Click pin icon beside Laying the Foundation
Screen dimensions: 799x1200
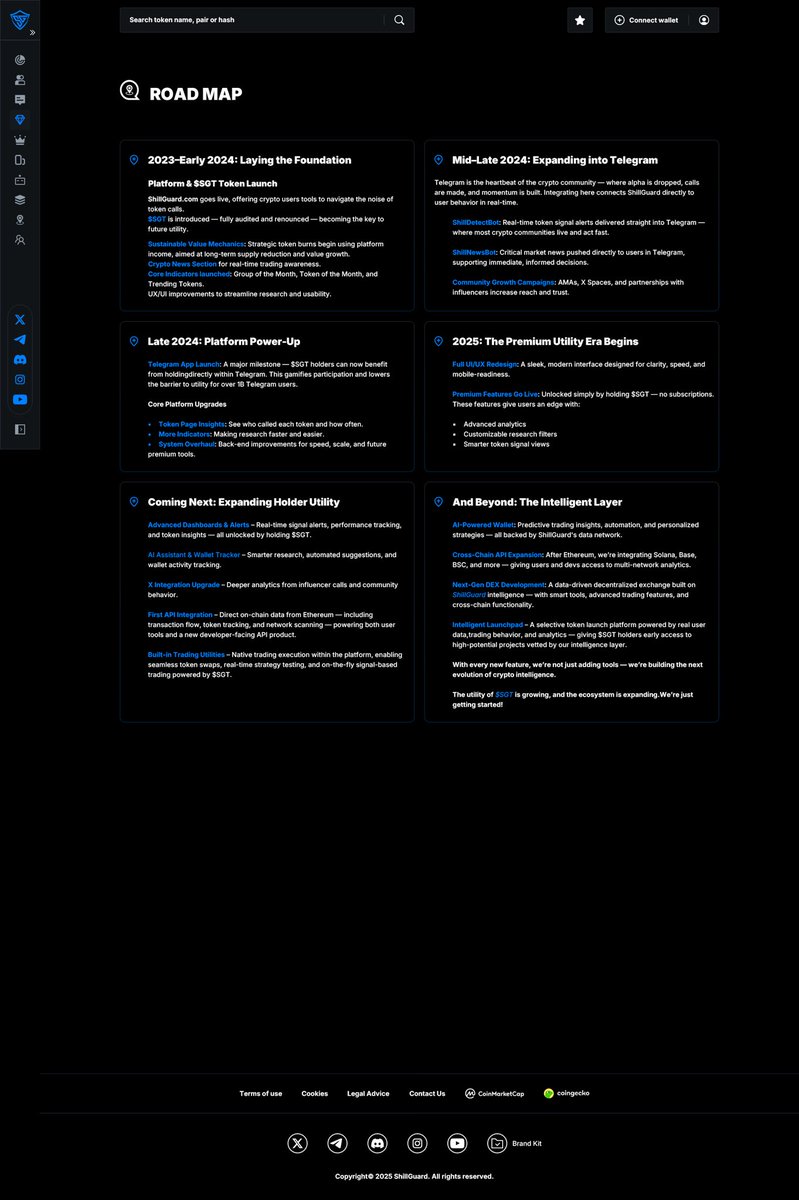(134, 160)
